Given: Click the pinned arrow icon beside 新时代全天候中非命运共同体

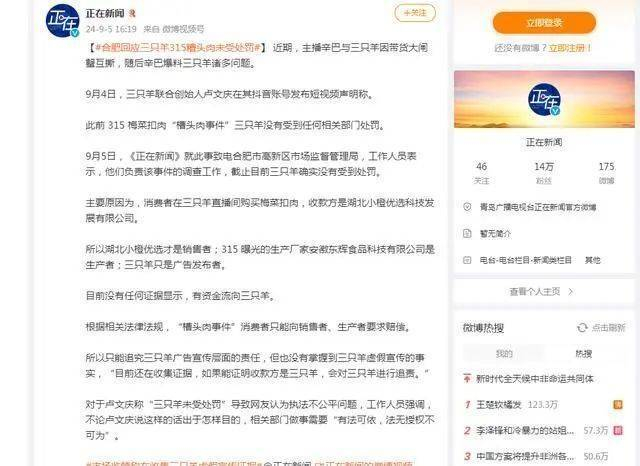Looking at the screenshot, I should (467, 379).
